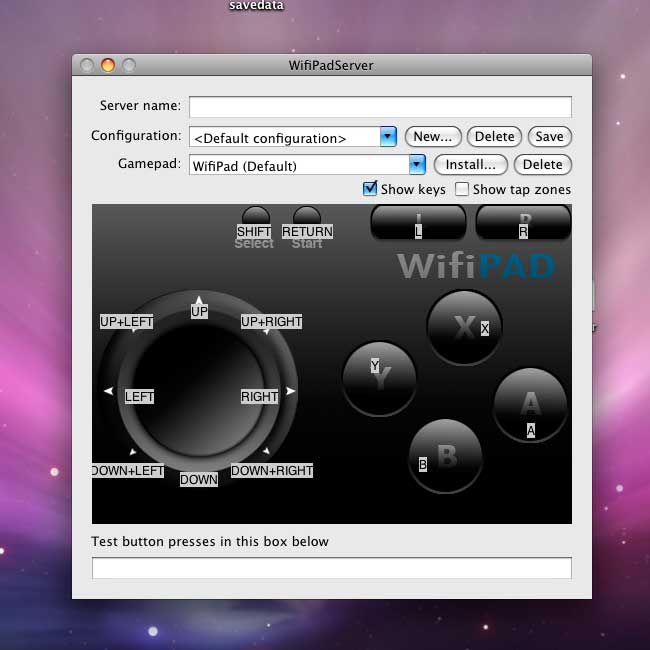Click the R shoulder button
The height and width of the screenshot is (650, 650).
click(x=524, y=222)
